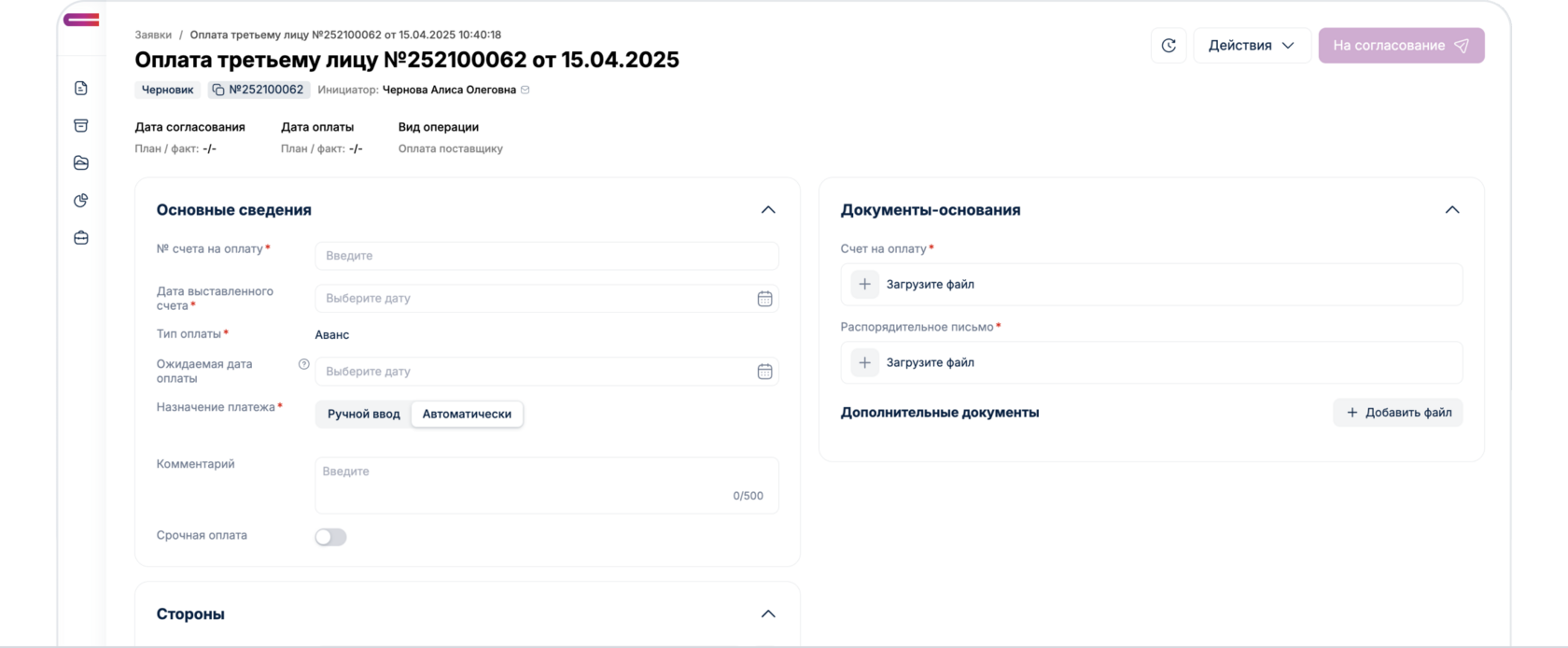Open the Действия dropdown menu
Viewport: 1568px width, 648px height.
click(1252, 46)
